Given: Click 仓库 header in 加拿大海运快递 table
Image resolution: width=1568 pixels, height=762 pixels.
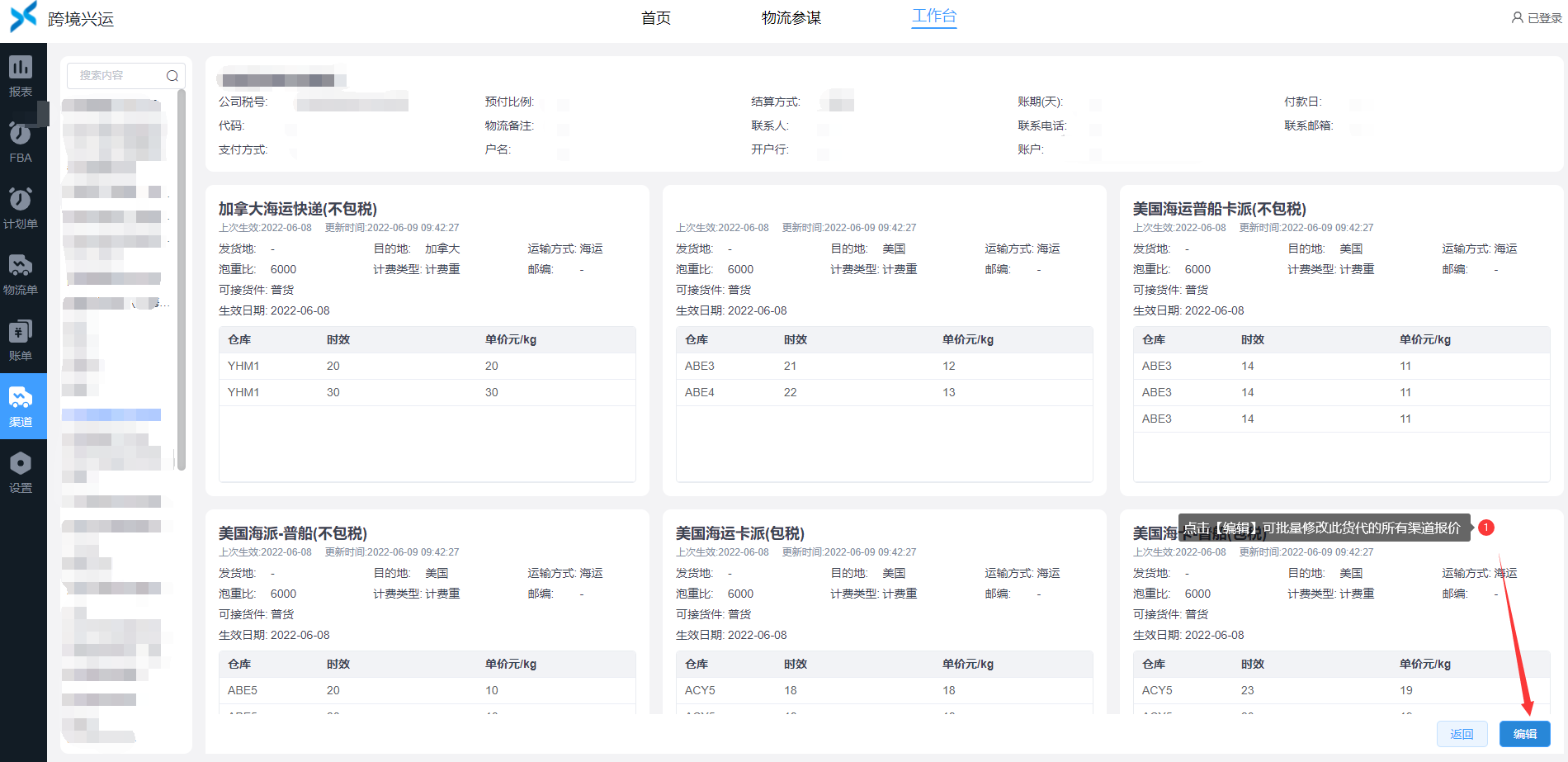Looking at the screenshot, I should point(239,339).
